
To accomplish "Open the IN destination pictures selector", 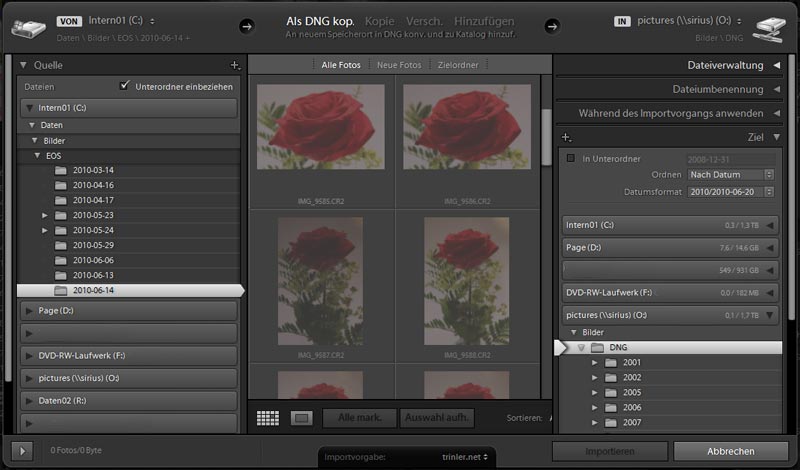I will click(x=689, y=21).
